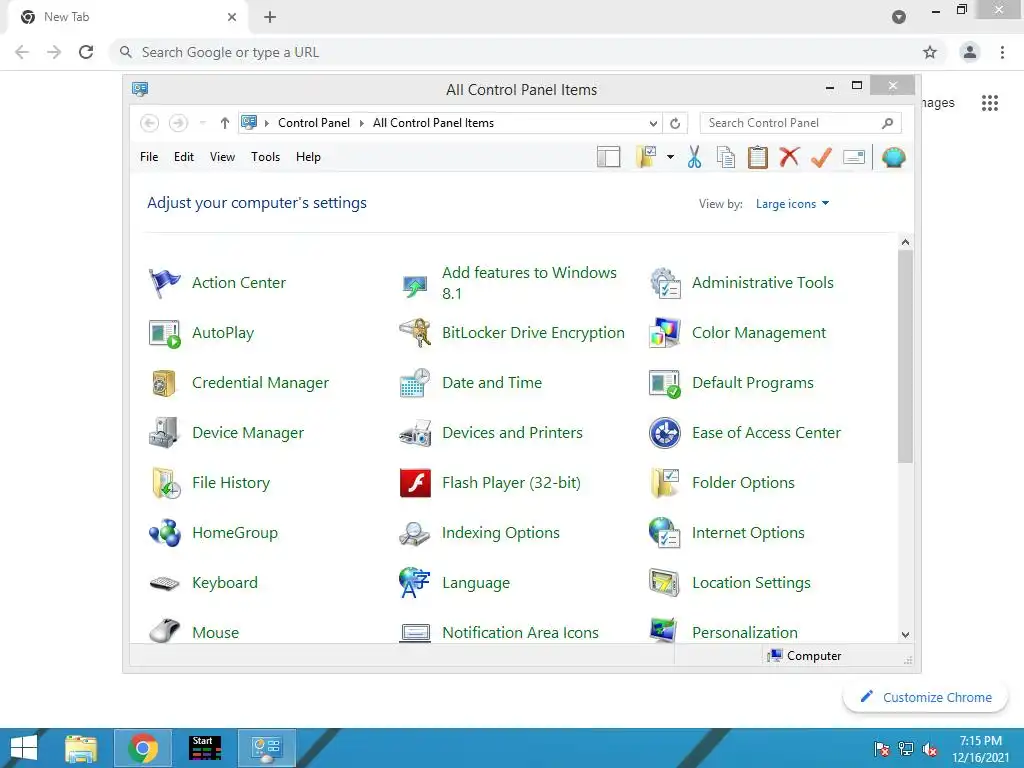Open the Default Programs icon
This screenshot has width=1024, height=768.
[x=665, y=383]
